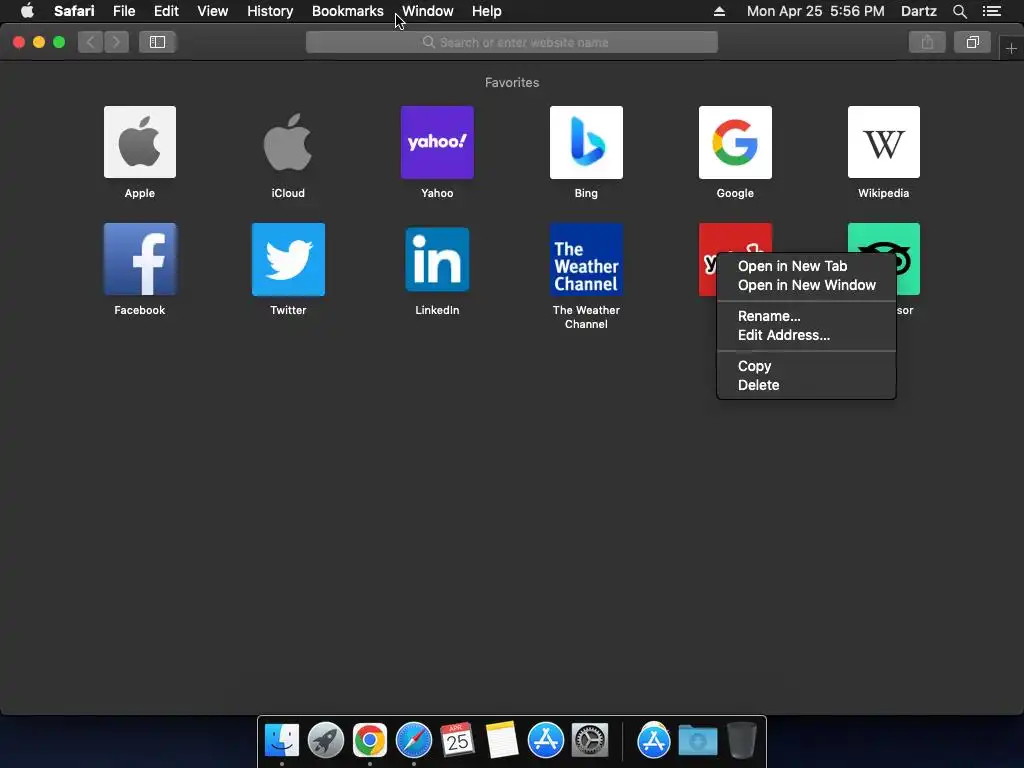Select Edit Address... from context menu
This screenshot has width=1024, height=768.
(x=807, y=334)
